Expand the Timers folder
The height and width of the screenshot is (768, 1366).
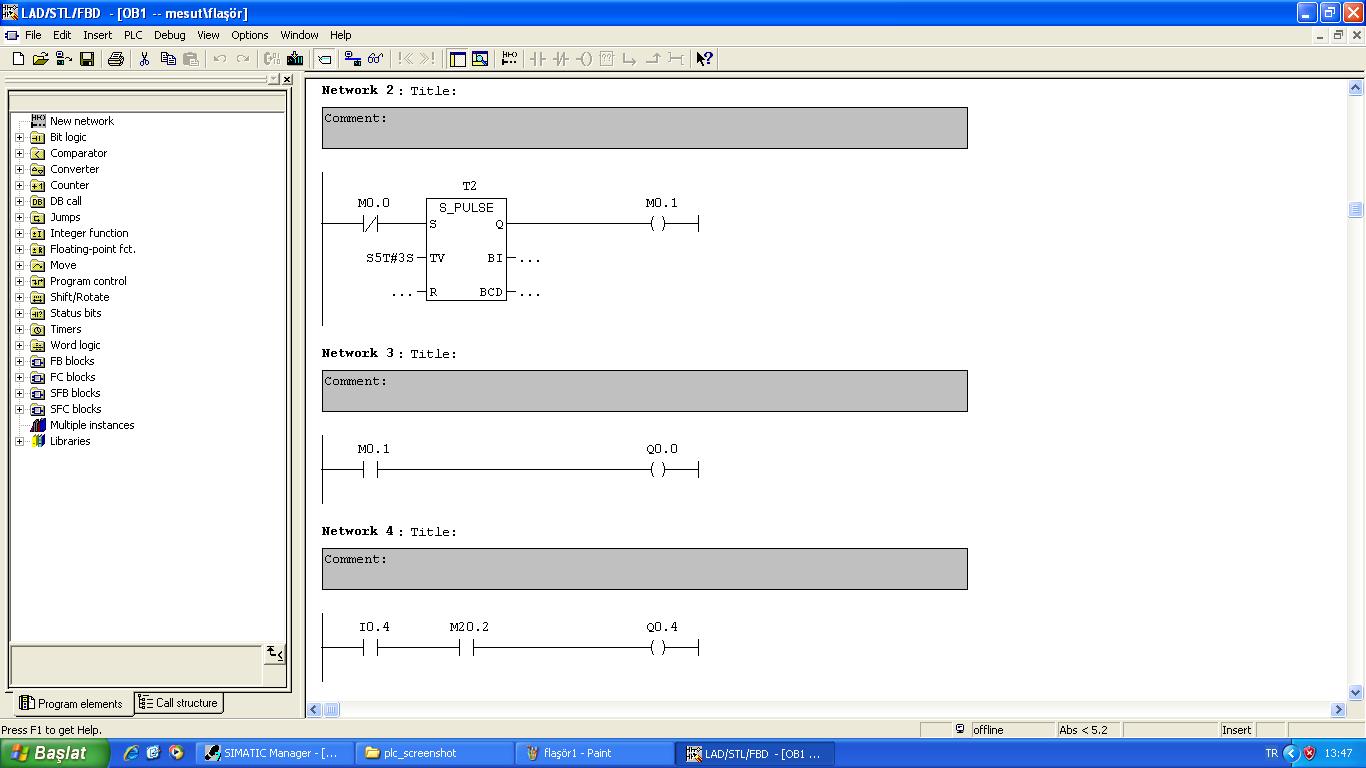tap(19, 329)
